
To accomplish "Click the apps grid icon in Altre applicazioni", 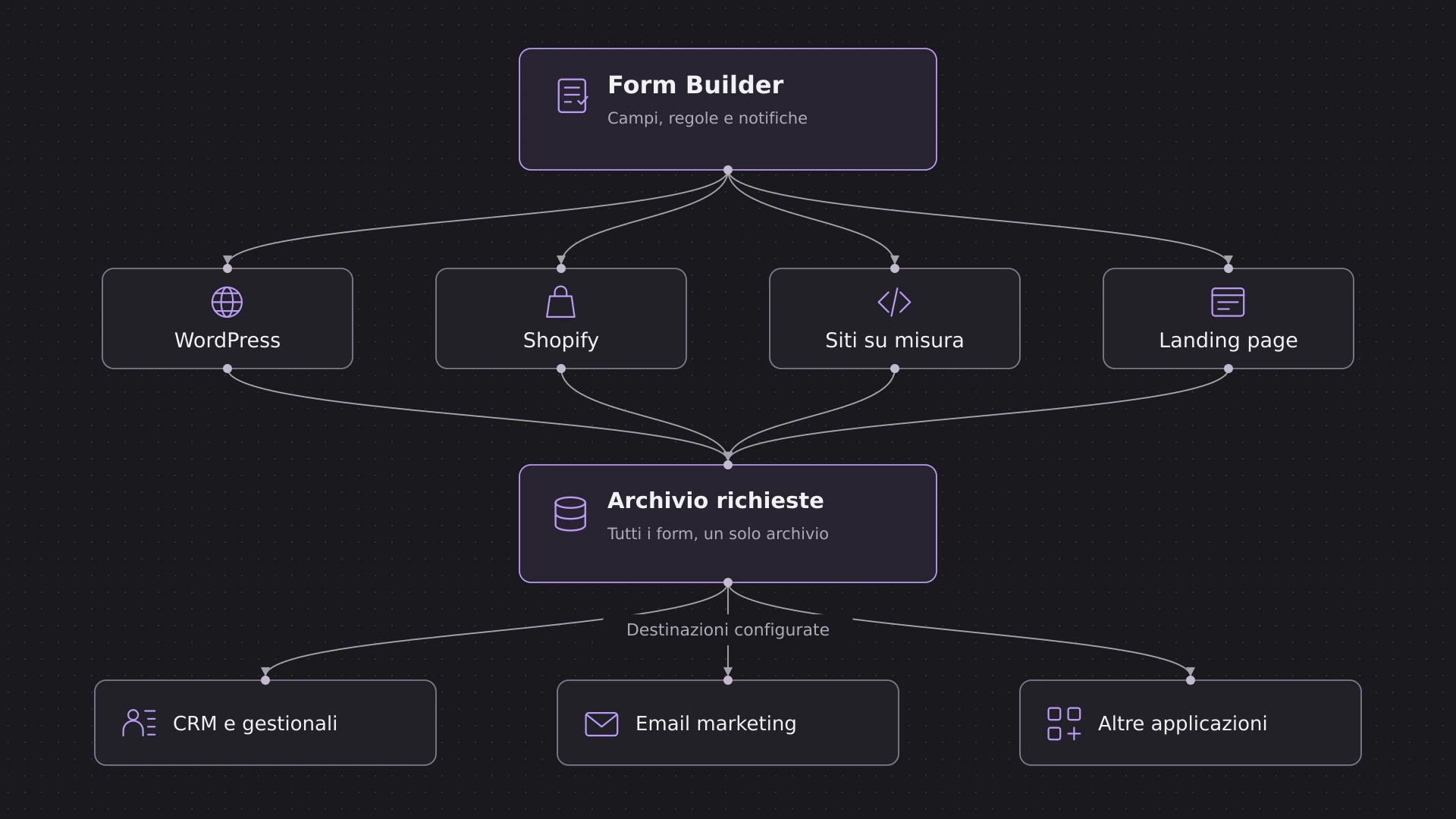I will coord(1064,723).
